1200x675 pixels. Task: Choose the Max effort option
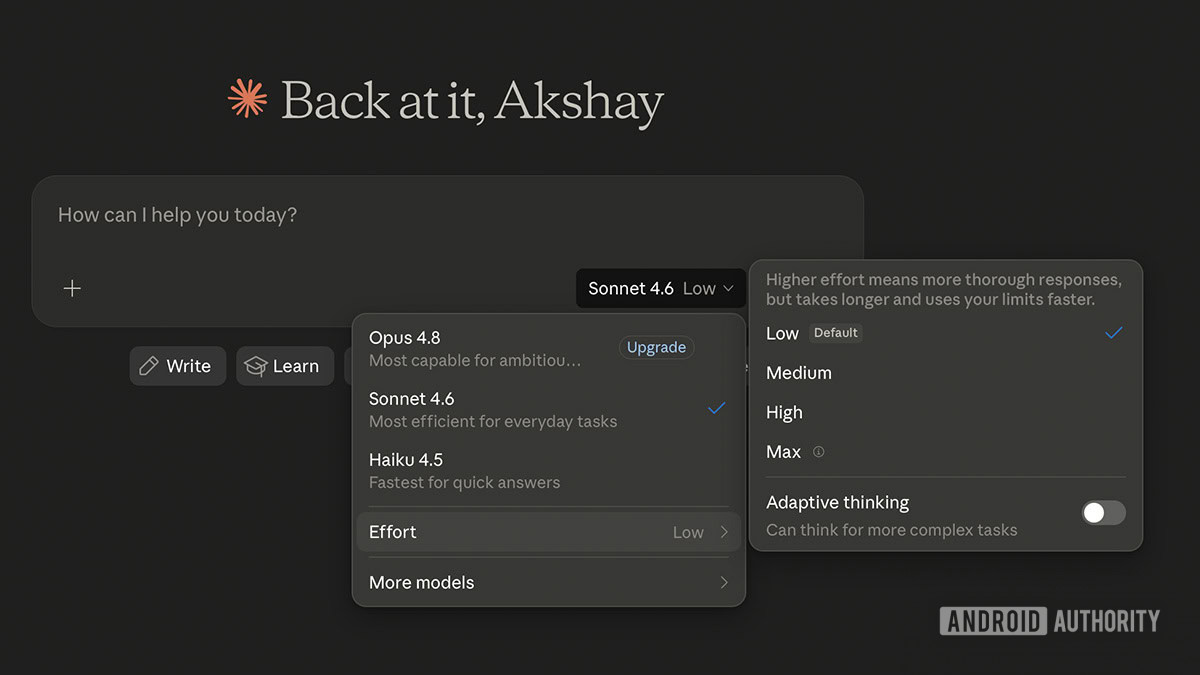click(x=945, y=452)
